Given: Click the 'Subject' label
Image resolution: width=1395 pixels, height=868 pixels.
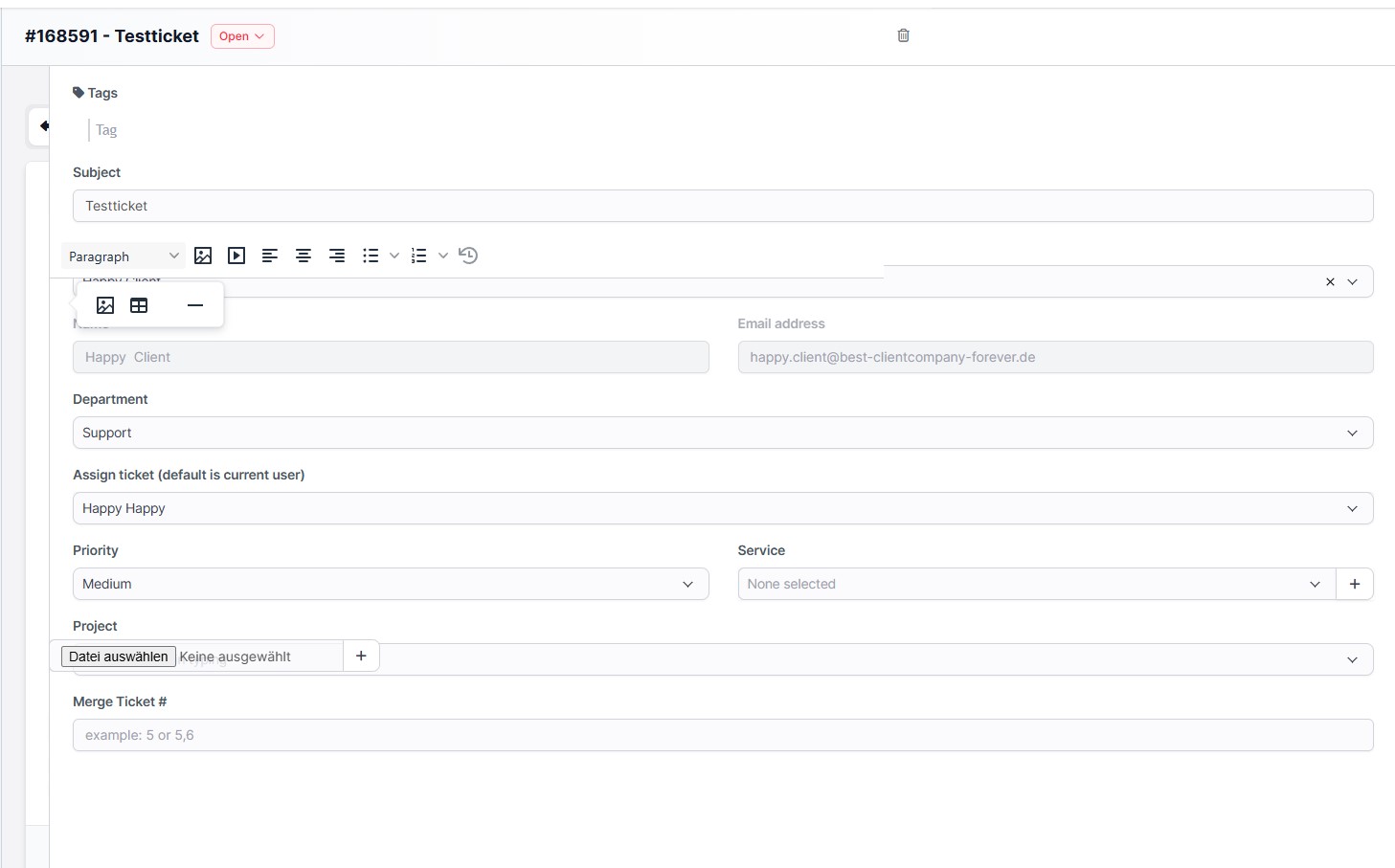Looking at the screenshot, I should tap(97, 172).
